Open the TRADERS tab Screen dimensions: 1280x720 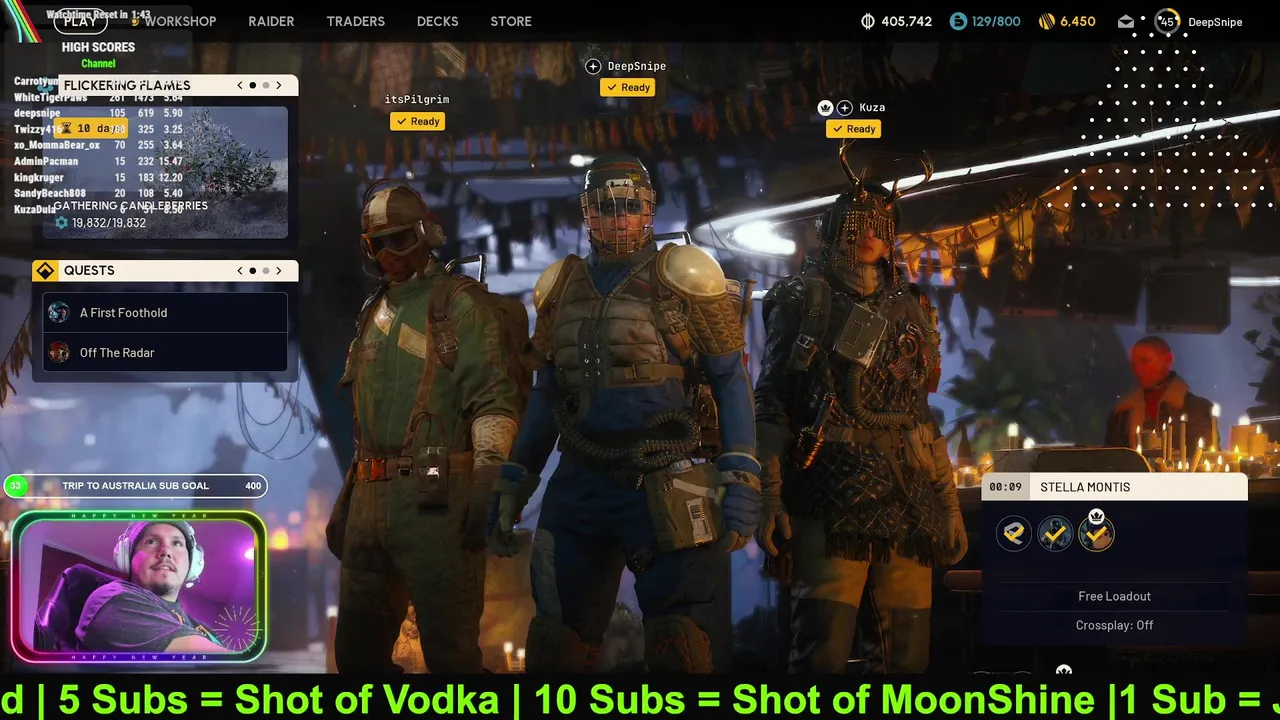[x=355, y=21]
